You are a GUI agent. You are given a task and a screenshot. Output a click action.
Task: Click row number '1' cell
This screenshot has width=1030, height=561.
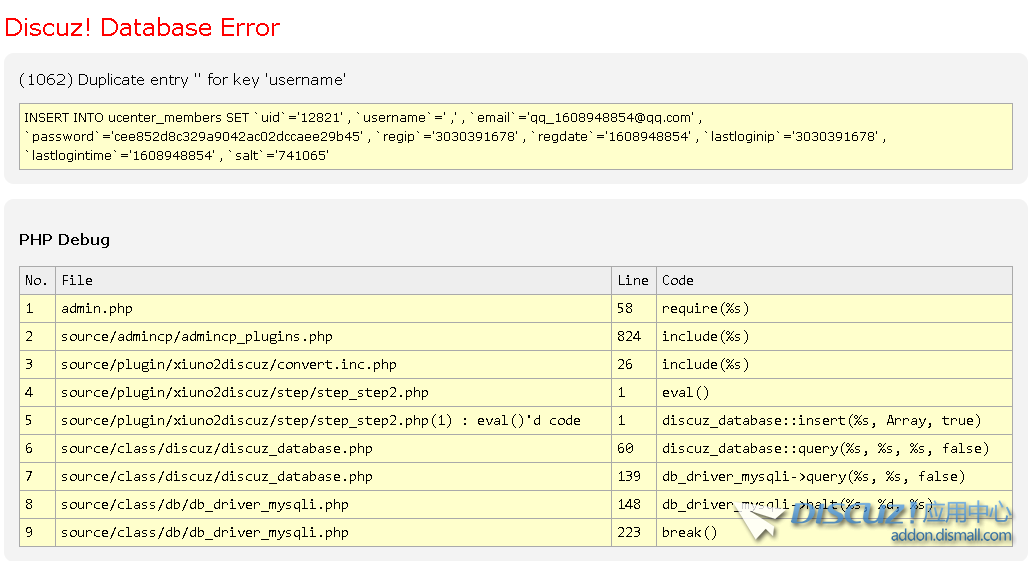tap(37, 309)
